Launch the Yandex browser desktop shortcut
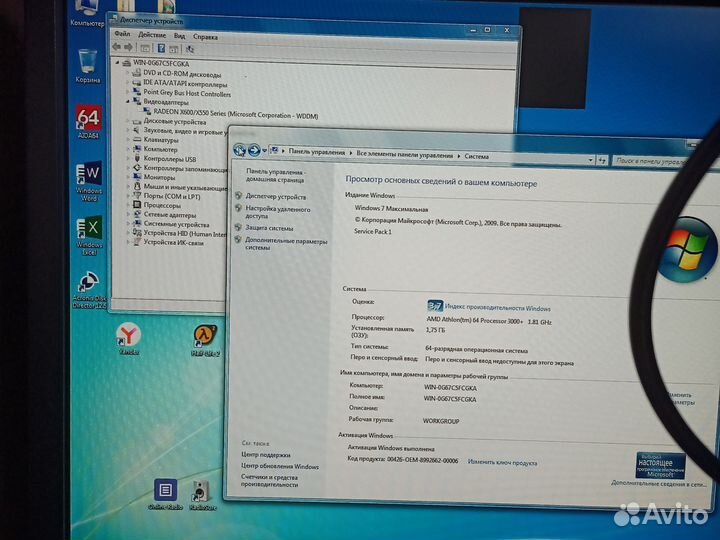This screenshot has height=540, width=720. pos(129,335)
